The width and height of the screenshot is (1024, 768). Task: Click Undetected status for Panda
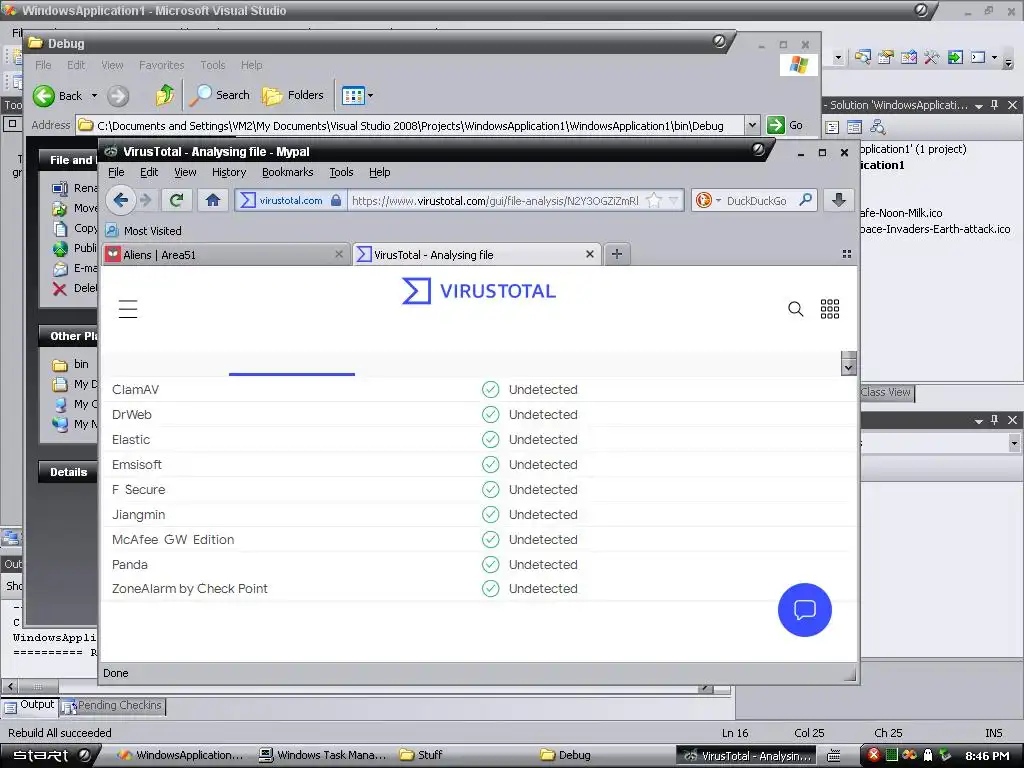coord(543,564)
